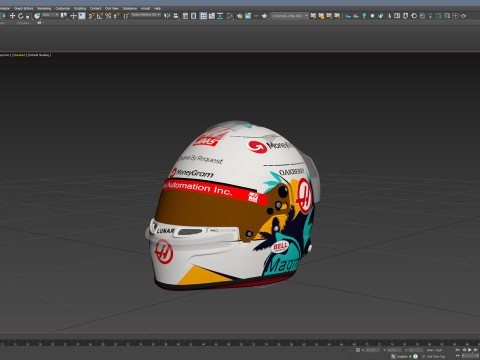Open the Content menu
This screenshot has width=480, height=360.
[95, 8]
